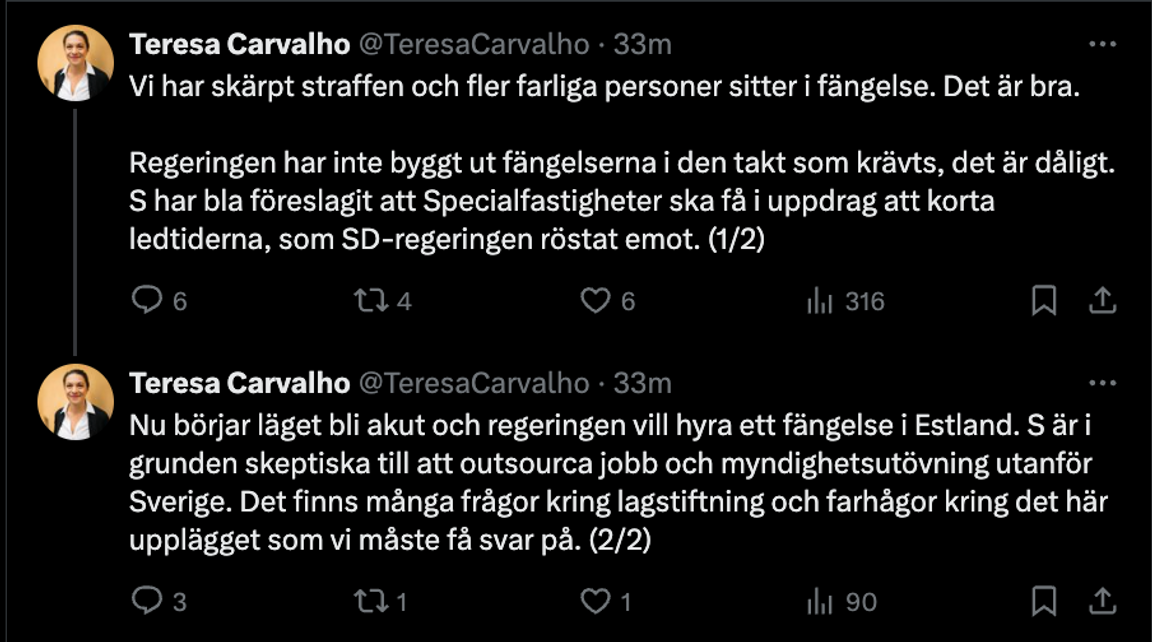Click @TeresaCarvalho handle in second tweet
This screenshot has height=642, width=1152.
(x=473, y=383)
